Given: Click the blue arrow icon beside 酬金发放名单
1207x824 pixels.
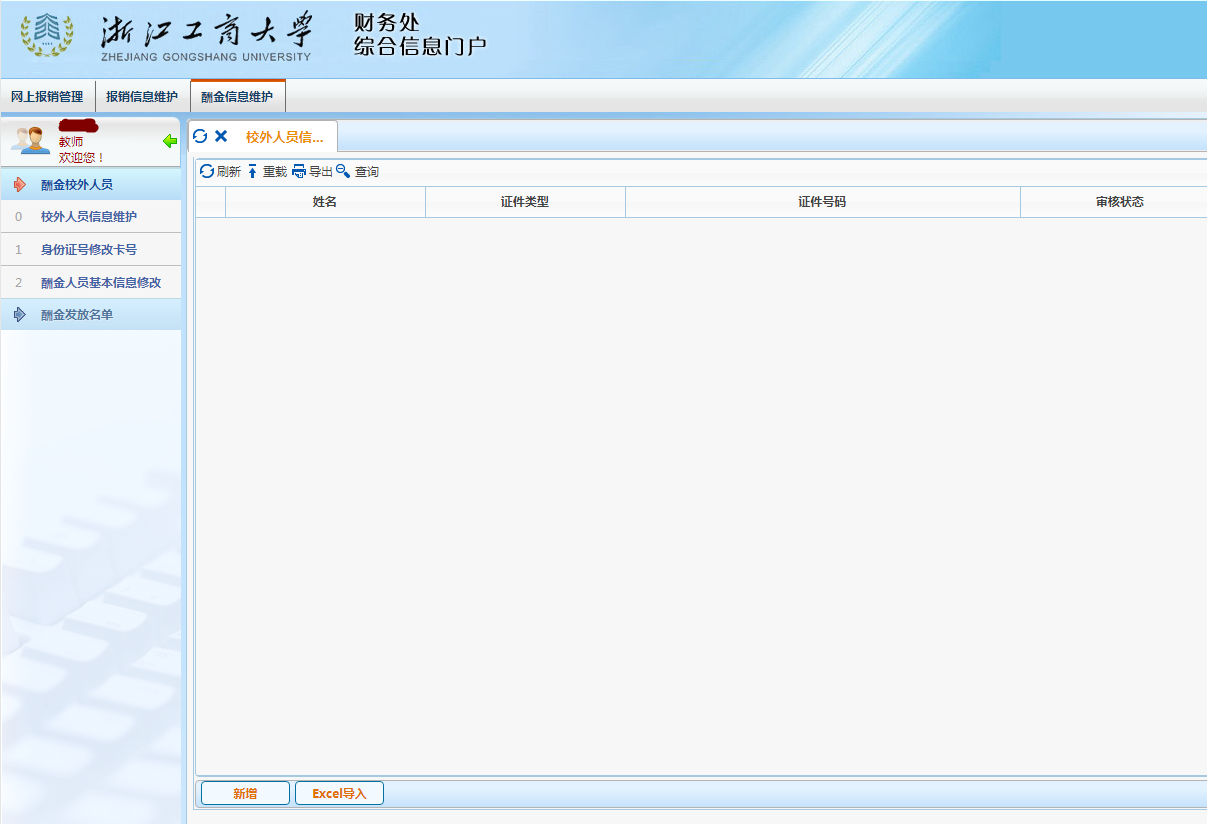Looking at the screenshot, I should tap(18, 313).
